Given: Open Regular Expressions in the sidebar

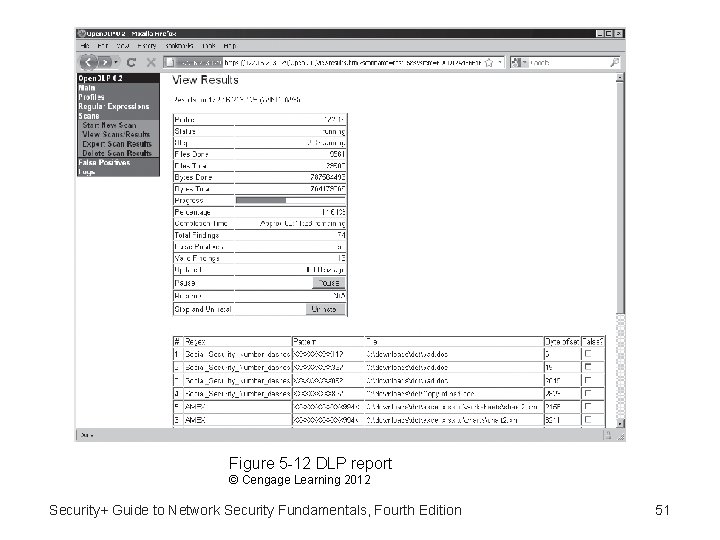Looking at the screenshot, I should click(x=114, y=106).
